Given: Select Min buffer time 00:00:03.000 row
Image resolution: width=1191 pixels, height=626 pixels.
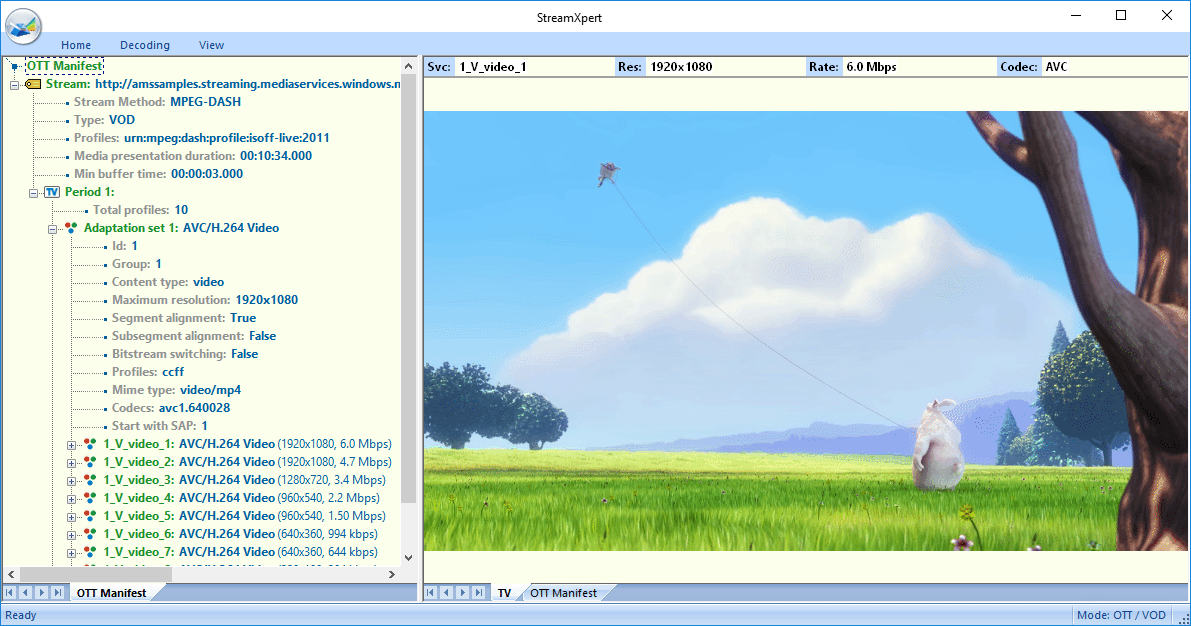Looking at the screenshot, I should tap(158, 174).
